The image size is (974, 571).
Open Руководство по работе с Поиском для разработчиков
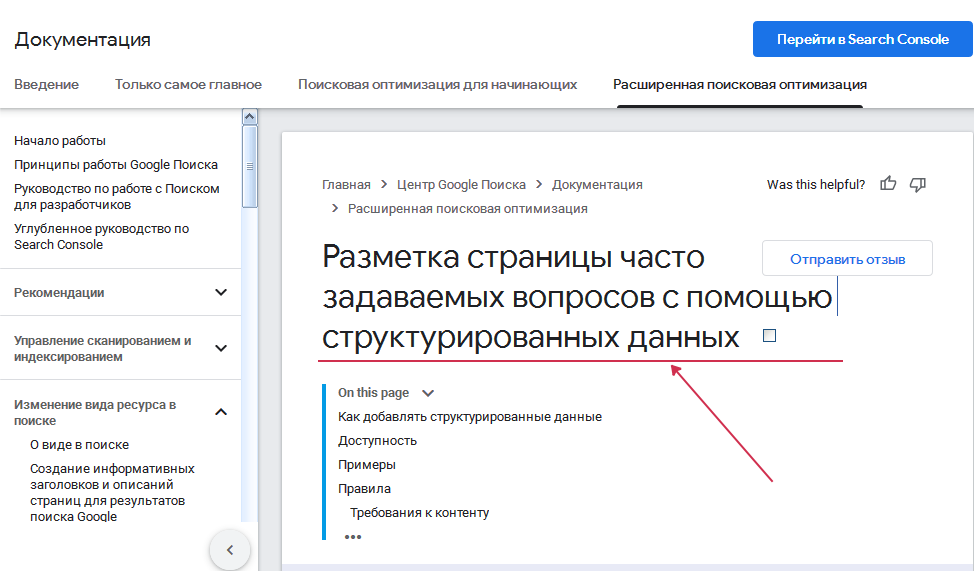[x=117, y=196]
